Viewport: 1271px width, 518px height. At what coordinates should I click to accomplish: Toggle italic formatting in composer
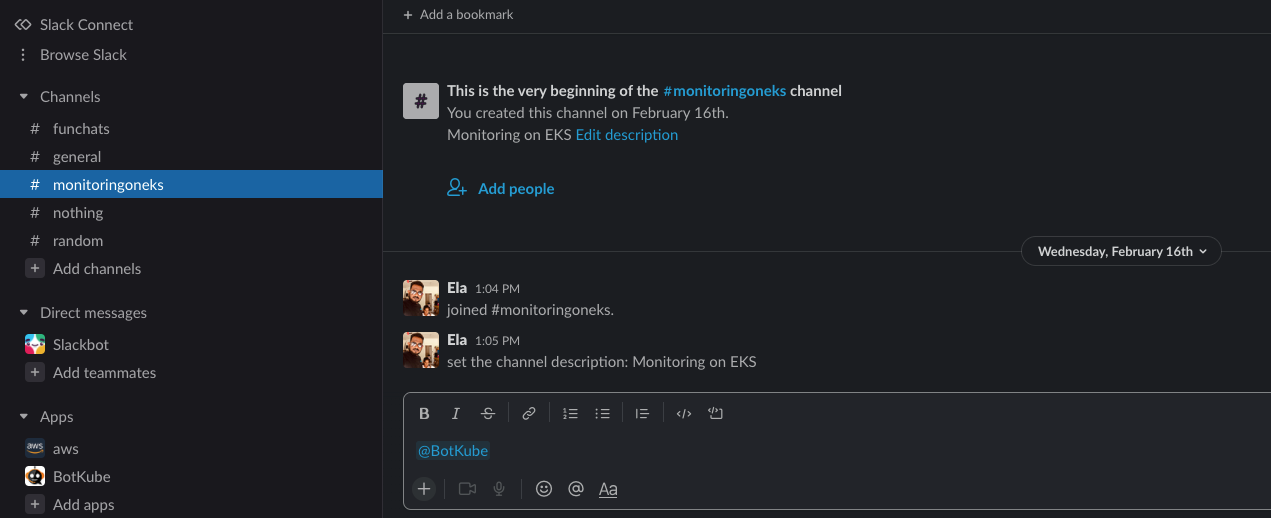[456, 413]
